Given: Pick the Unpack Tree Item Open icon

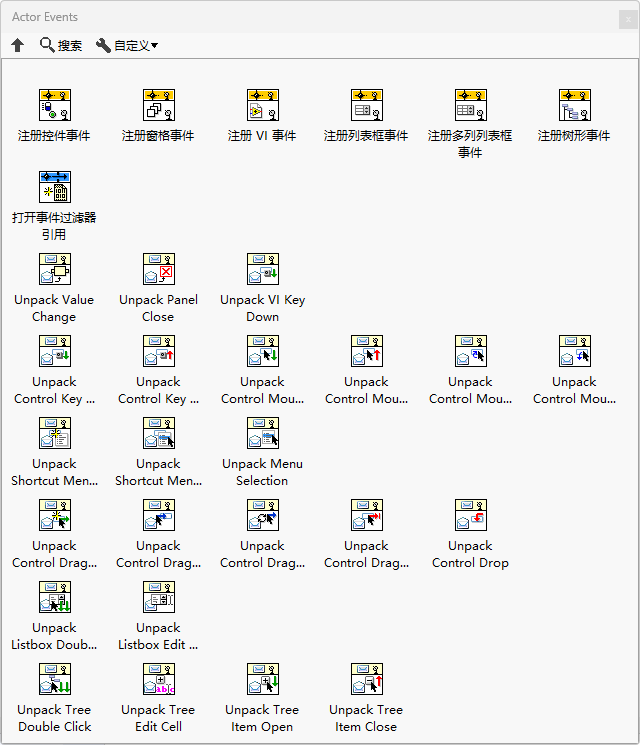Looking at the screenshot, I should click(x=263, y=679).
